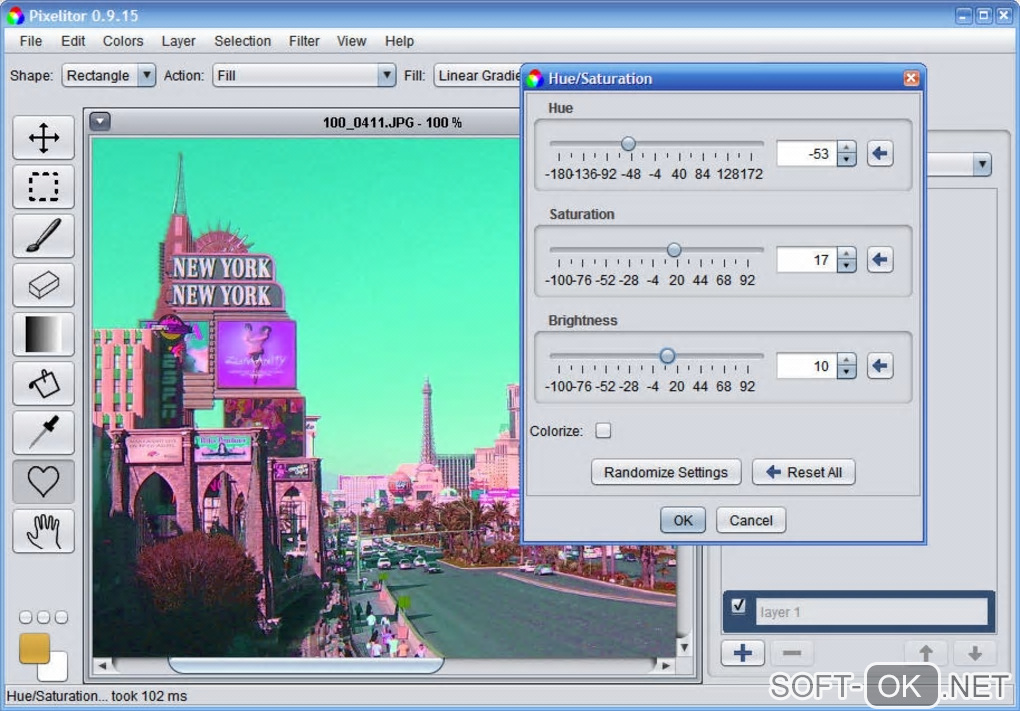Click the horizontal scrollbar thumb
Image resolution: width=1020 pixels, height=711 pixels.
pos(306,665)
